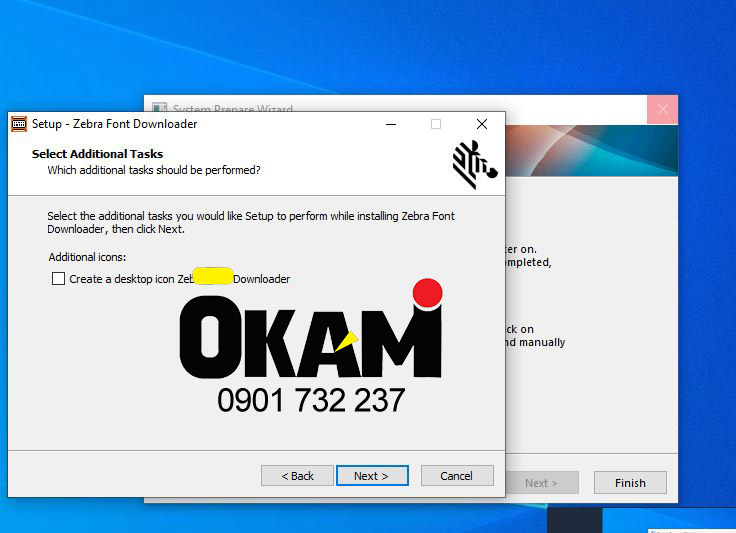
Task: Click the 'Select Additional Tasks' heading
Action: [x=97, y=154]
